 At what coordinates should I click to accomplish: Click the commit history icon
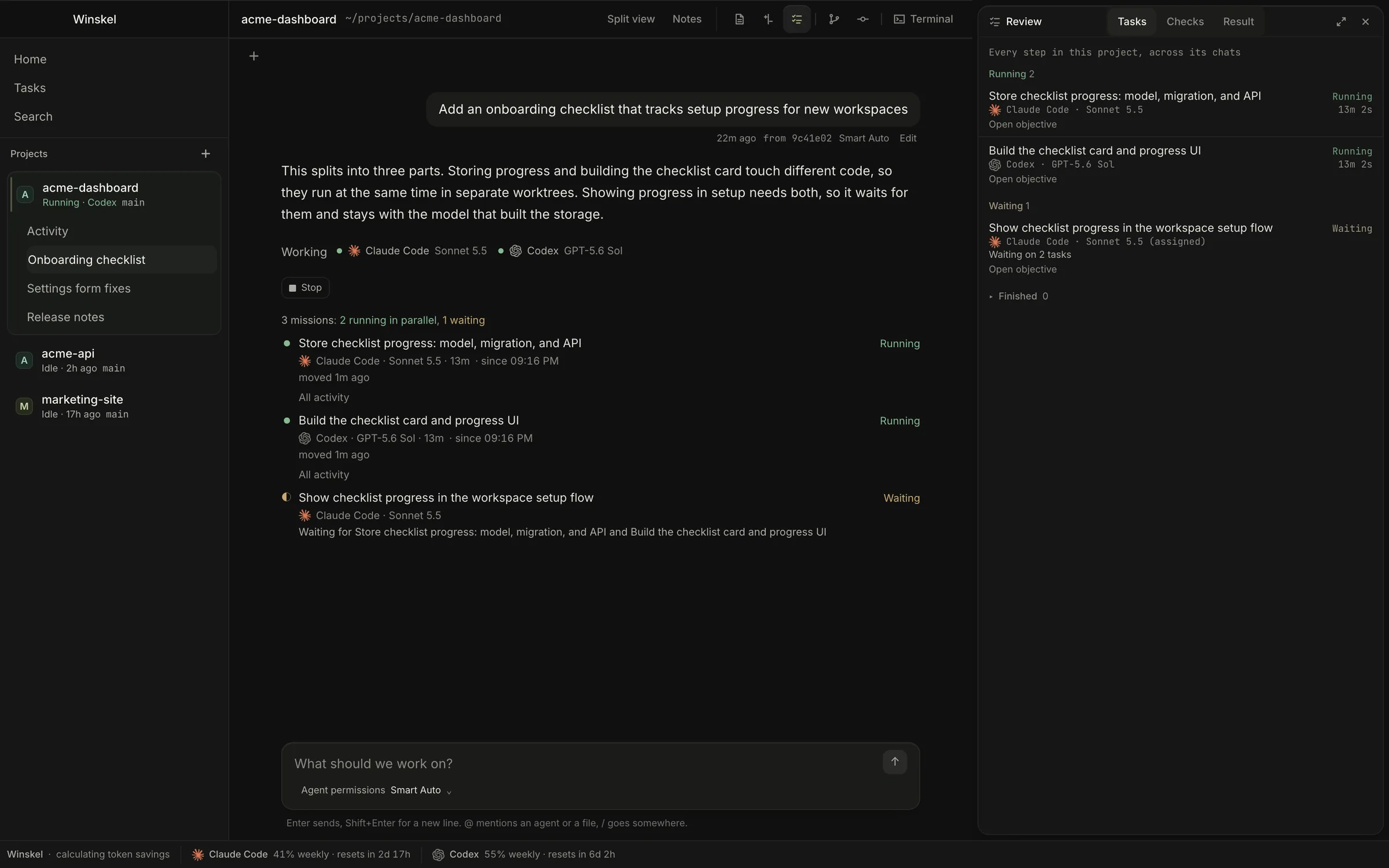point(863,19)
